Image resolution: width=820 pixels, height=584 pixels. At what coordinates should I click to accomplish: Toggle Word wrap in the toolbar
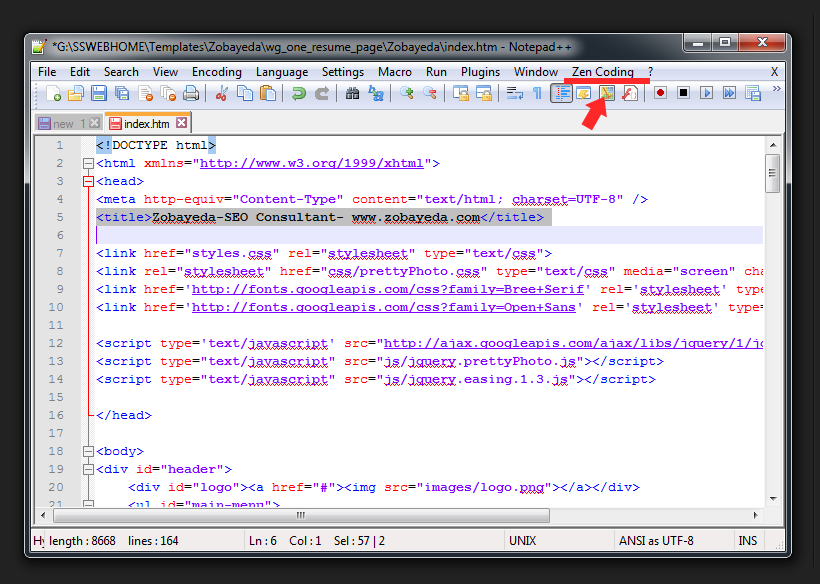click(515, 94)
